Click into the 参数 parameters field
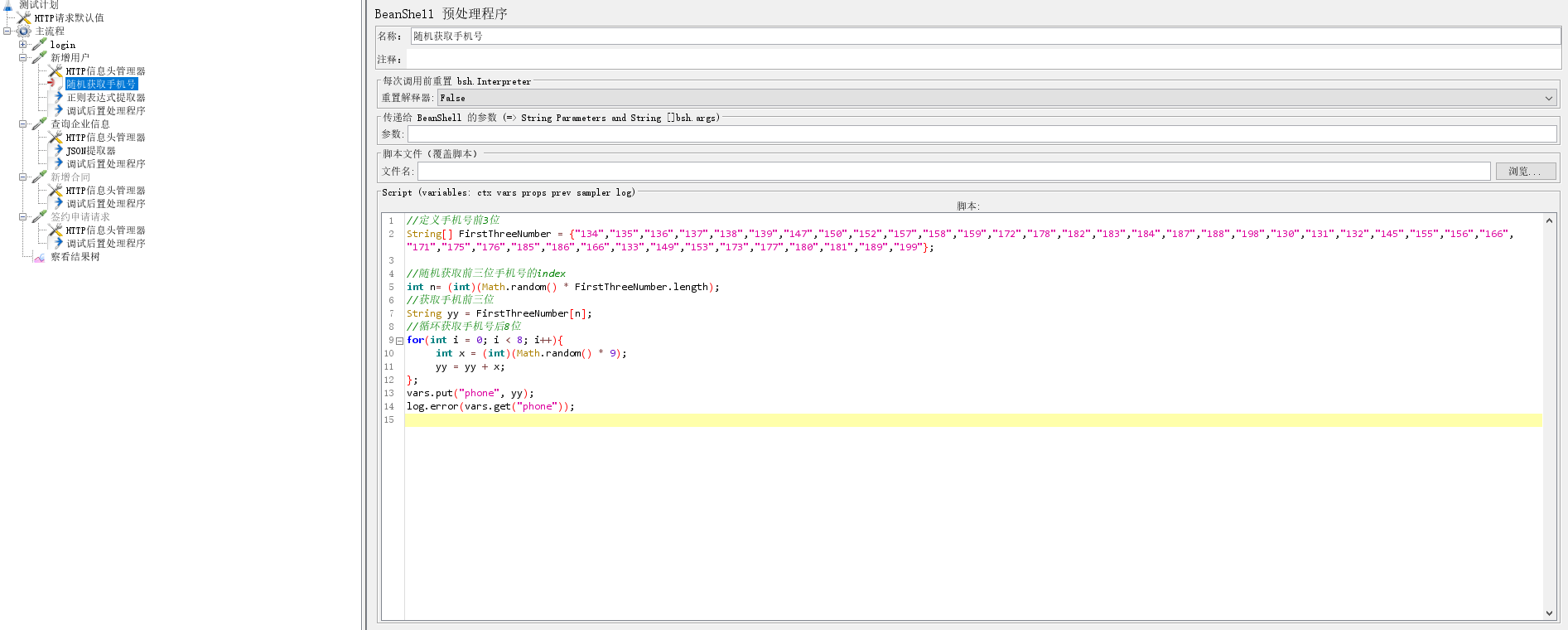The image size is (1568, 630). coord(982,133)
